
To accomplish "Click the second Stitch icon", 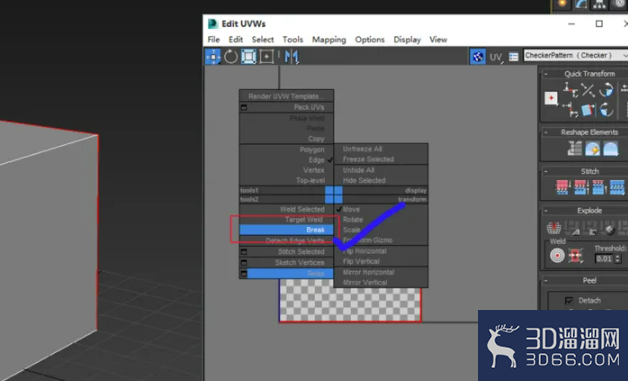I will coord(580,187).
